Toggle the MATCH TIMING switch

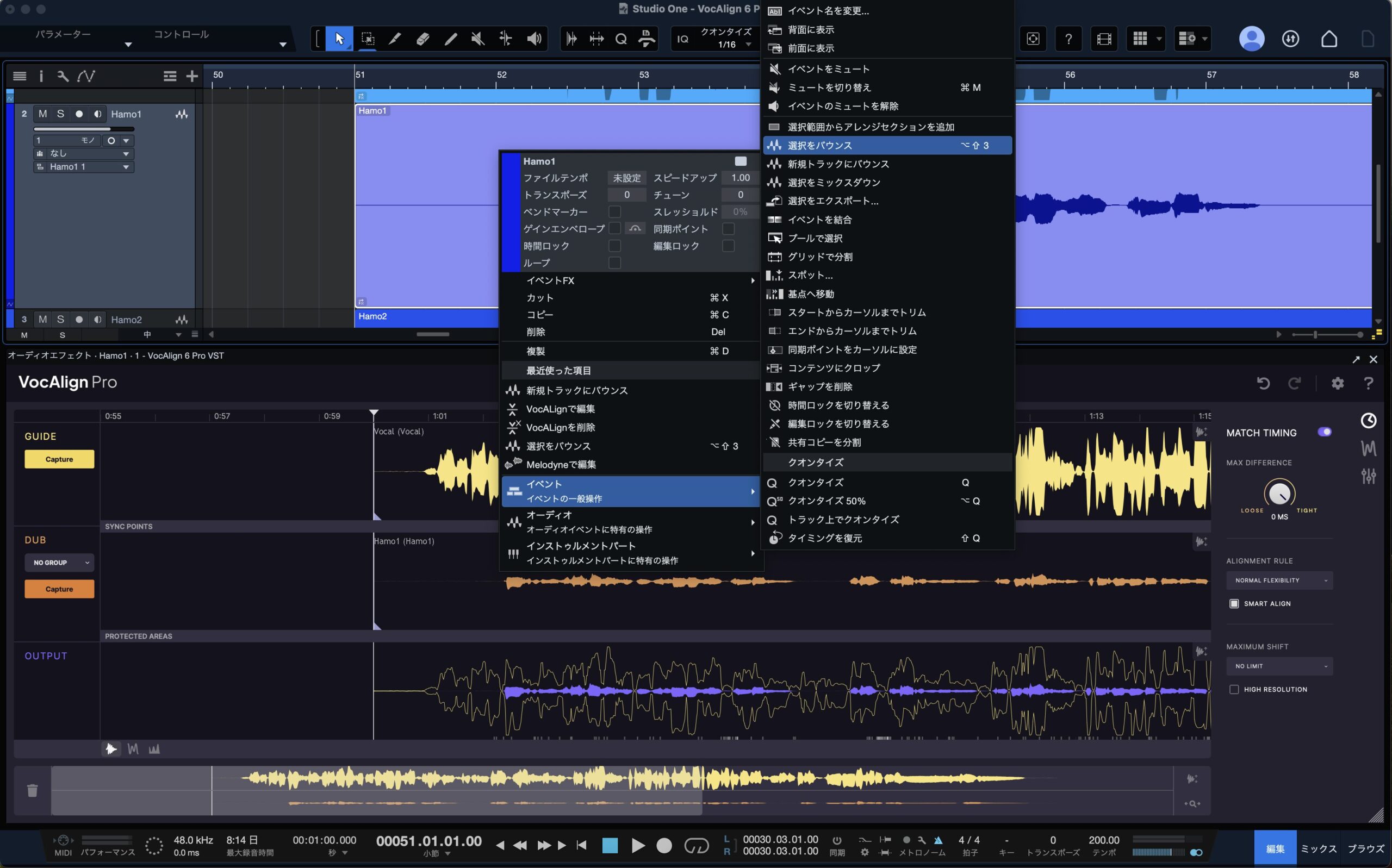1324,432
